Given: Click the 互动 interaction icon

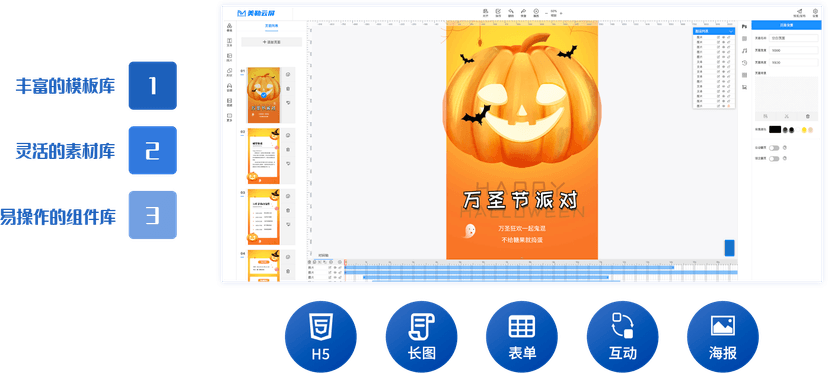Looking at the screenshot, I should tap(623, 337).
